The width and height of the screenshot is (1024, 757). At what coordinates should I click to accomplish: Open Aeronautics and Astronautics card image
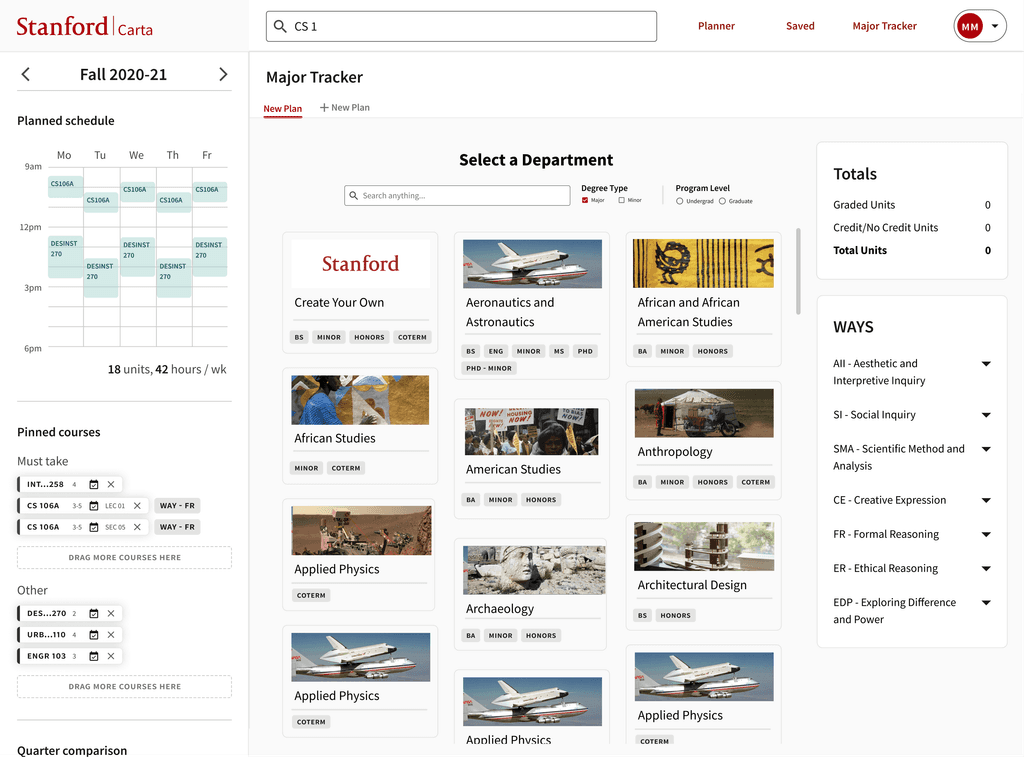click(x=532, y=264)
